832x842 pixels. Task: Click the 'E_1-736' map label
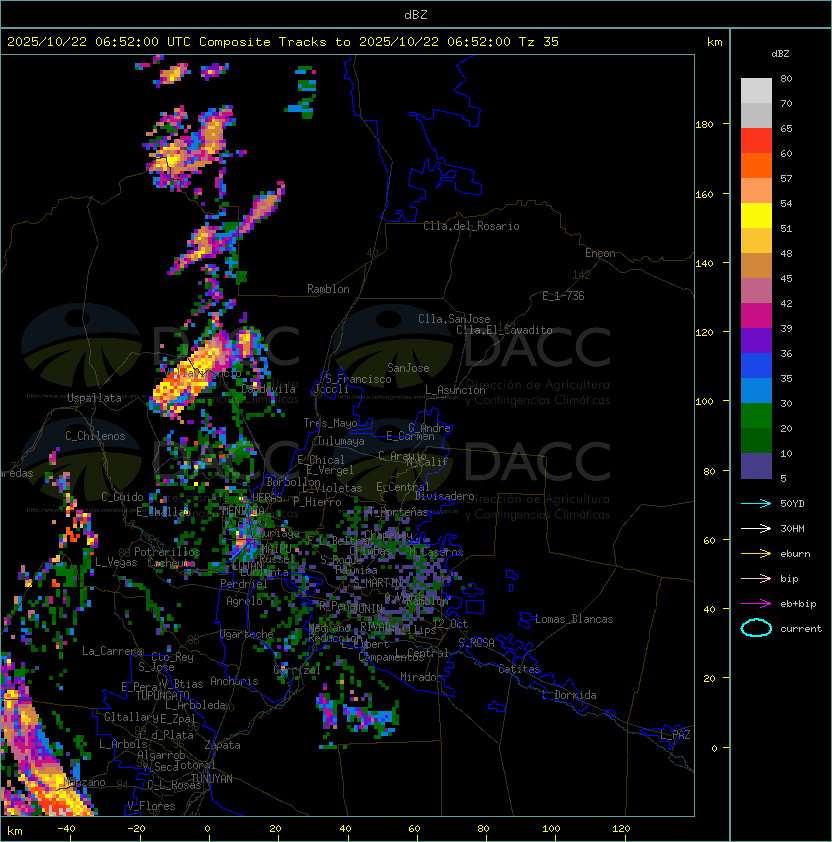click(x=563, y=296)
